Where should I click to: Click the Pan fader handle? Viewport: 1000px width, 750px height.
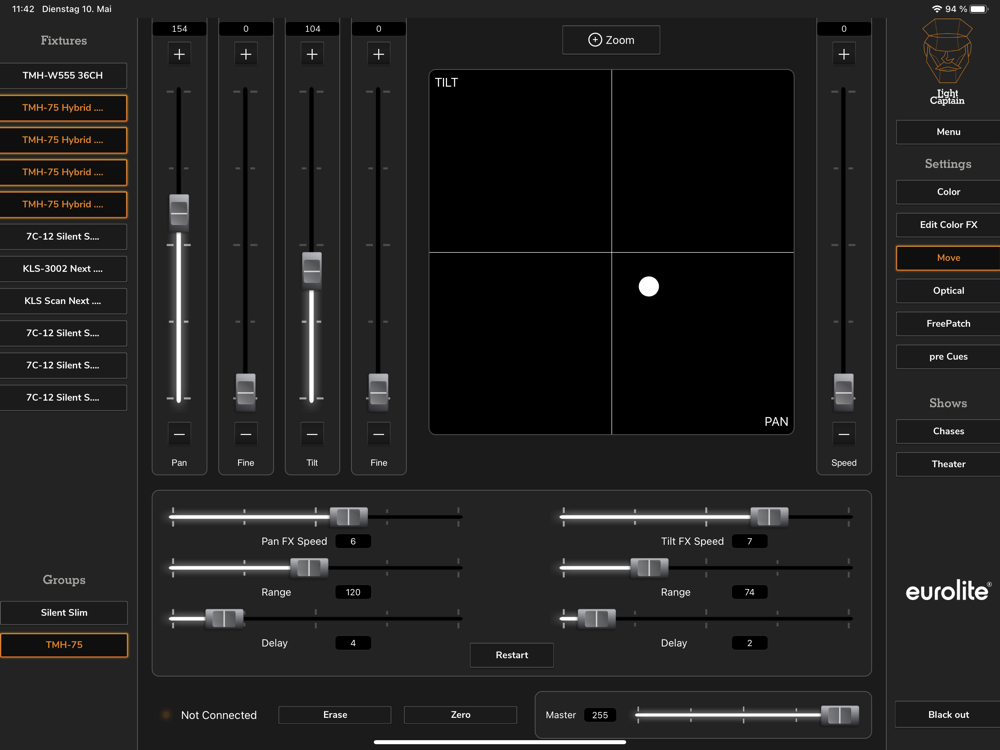(179, 212)
